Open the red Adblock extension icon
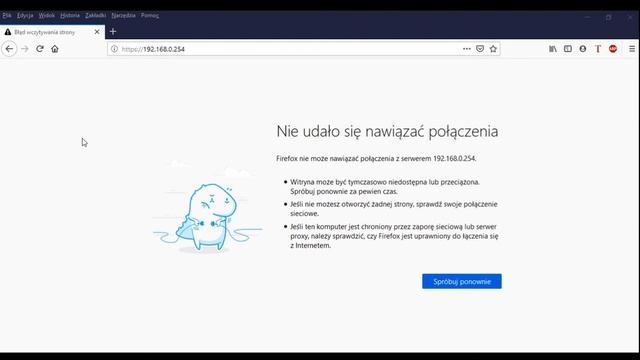This screenshot has height=360, width=640. pos(613,49)
